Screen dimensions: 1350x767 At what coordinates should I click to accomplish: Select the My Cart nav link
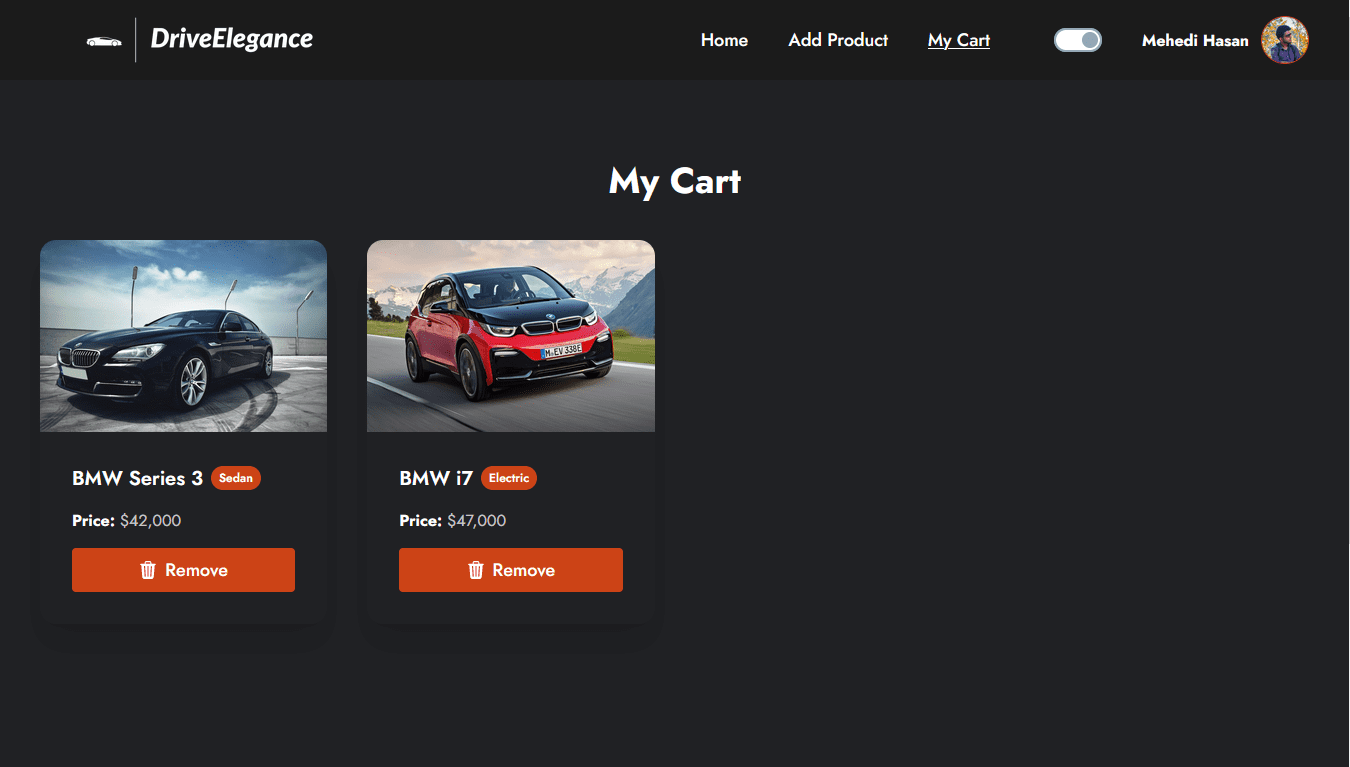pos(959,40)
